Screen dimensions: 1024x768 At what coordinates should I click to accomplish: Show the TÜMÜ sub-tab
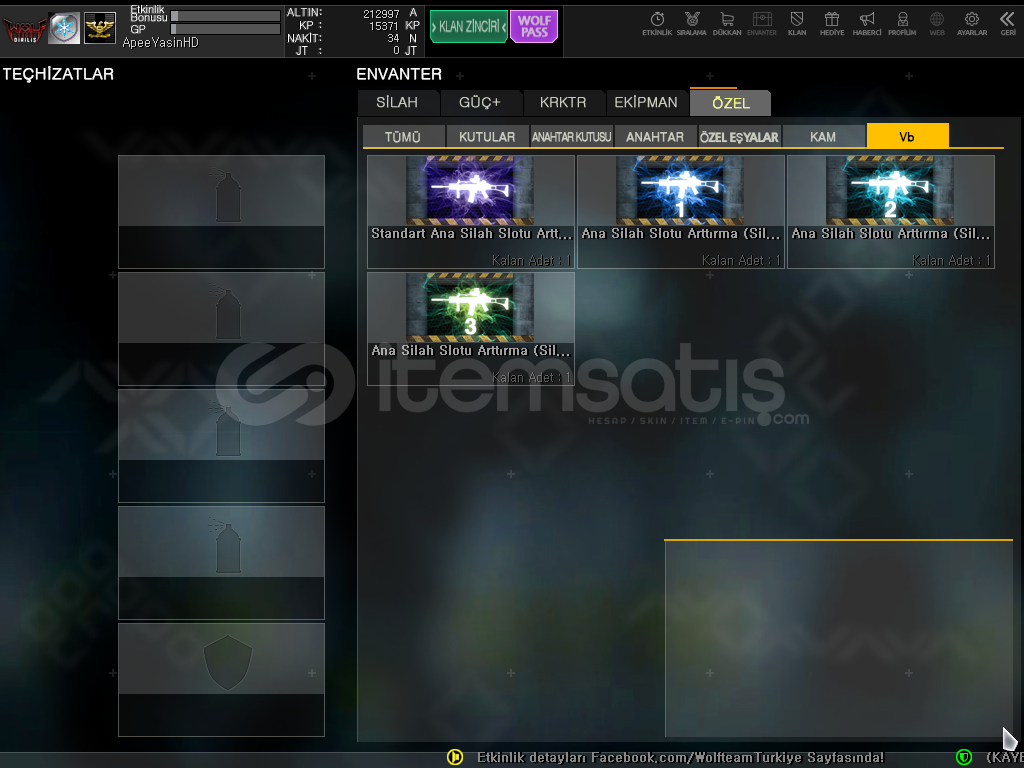[403, 136]
